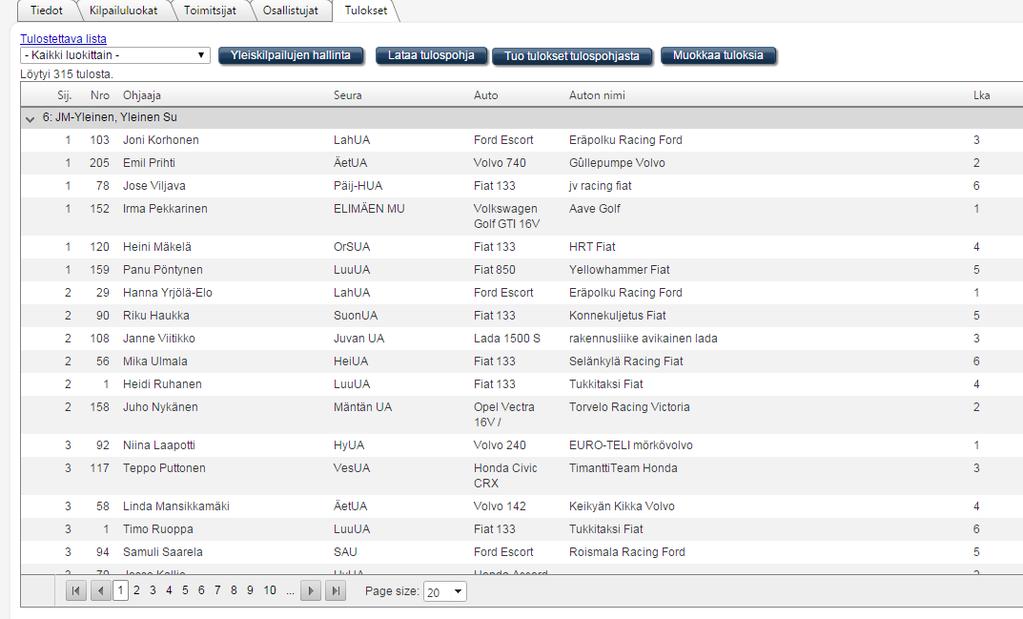Open the Kaikki luokittain dropdown

[x=115, y=55]
